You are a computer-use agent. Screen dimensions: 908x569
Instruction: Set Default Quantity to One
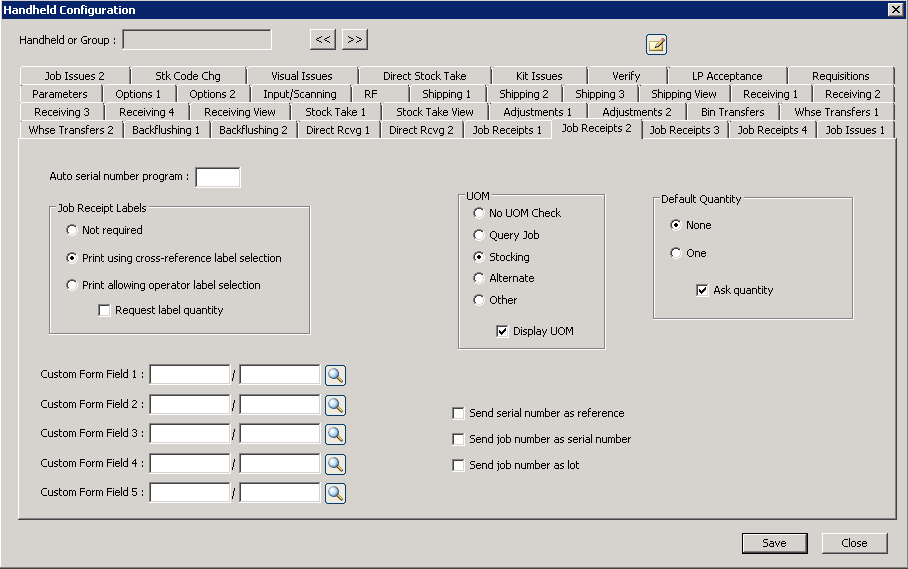[x=676, y=254]
